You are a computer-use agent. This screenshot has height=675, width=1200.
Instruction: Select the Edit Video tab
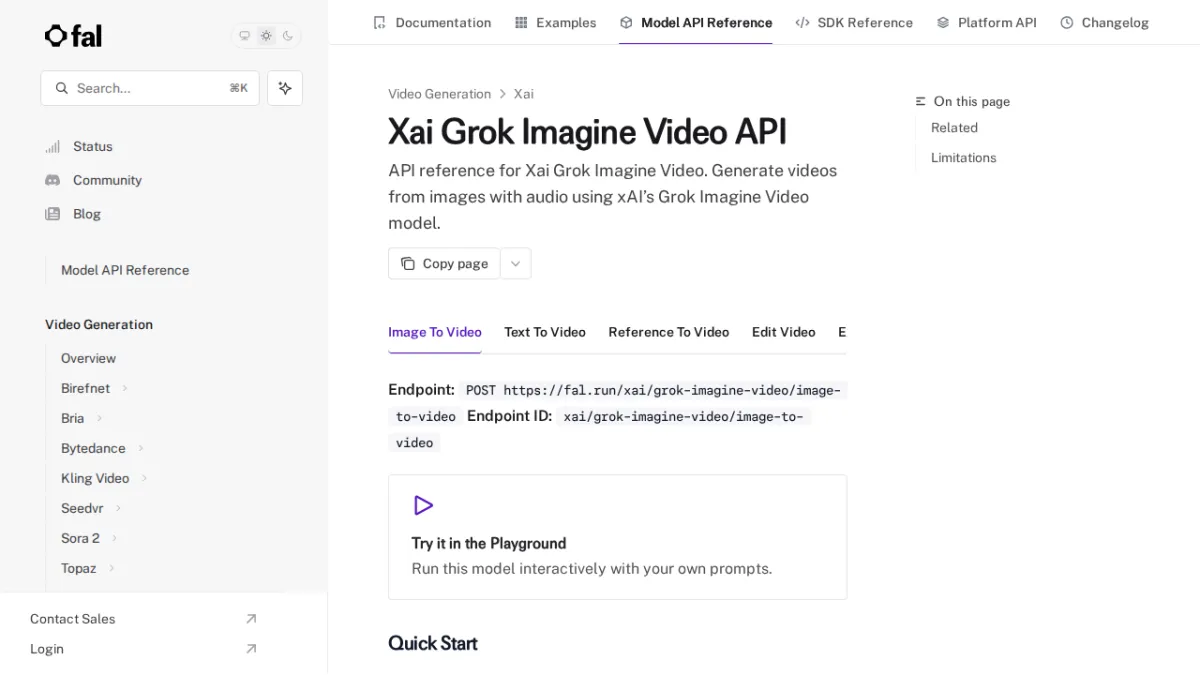784,332
